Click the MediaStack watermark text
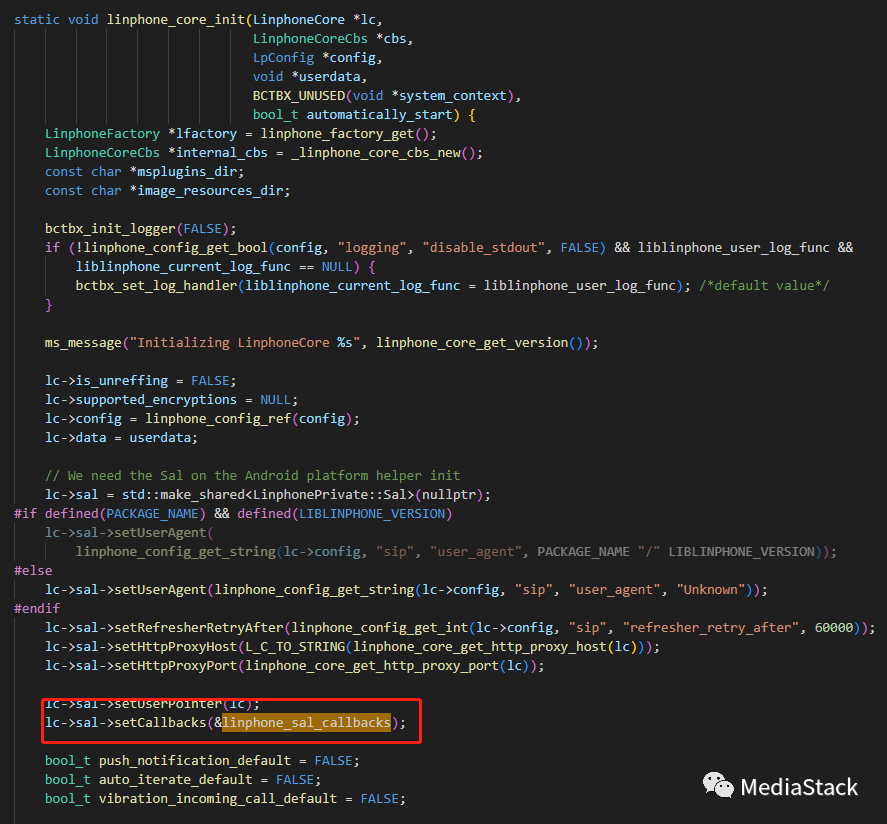The height and width of the screenshot is (824, 887). tap(799, 788)
